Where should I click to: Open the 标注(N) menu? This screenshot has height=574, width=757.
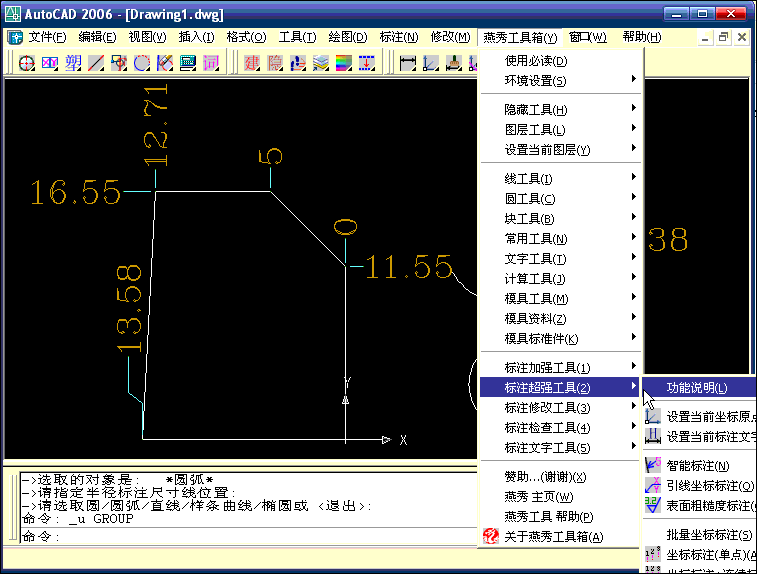398,37
